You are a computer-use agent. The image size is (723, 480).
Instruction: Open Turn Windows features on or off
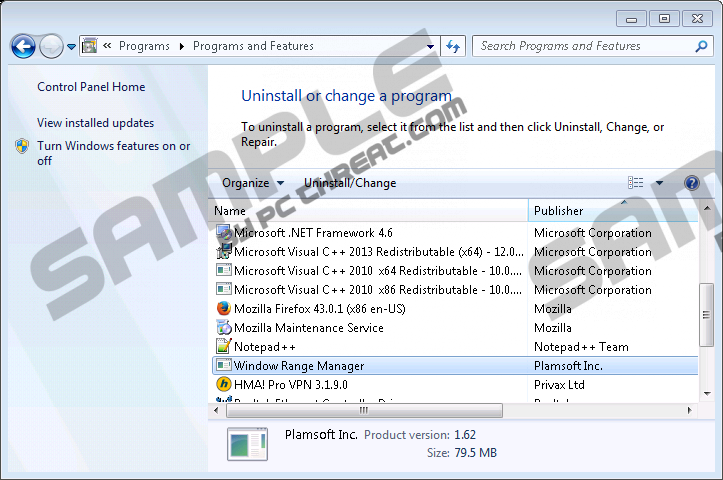(x=113, y=153)
